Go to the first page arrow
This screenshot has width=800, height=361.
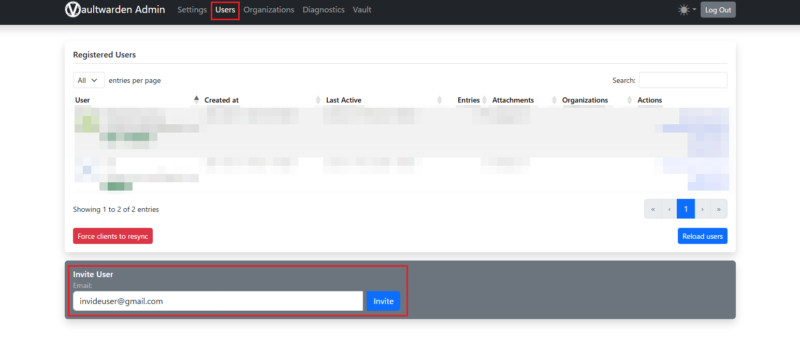click(653, 209)
